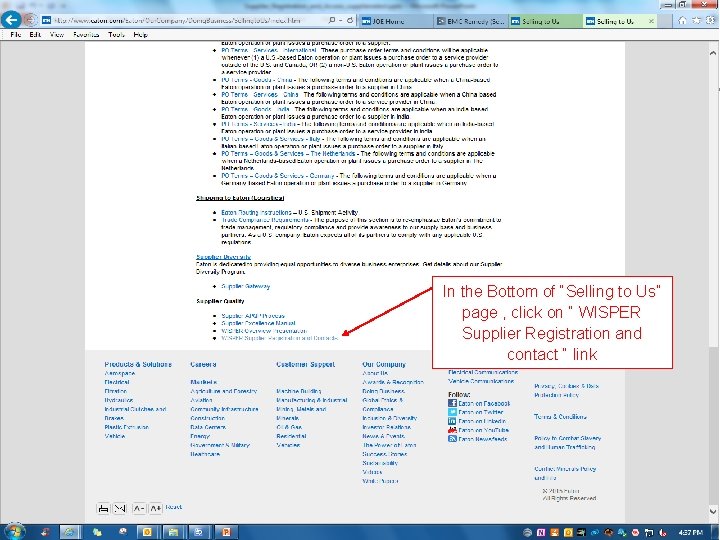Open Supplier APQP Process link
Image resolution: width=720 pixels, height=540 pixels.
253,316
